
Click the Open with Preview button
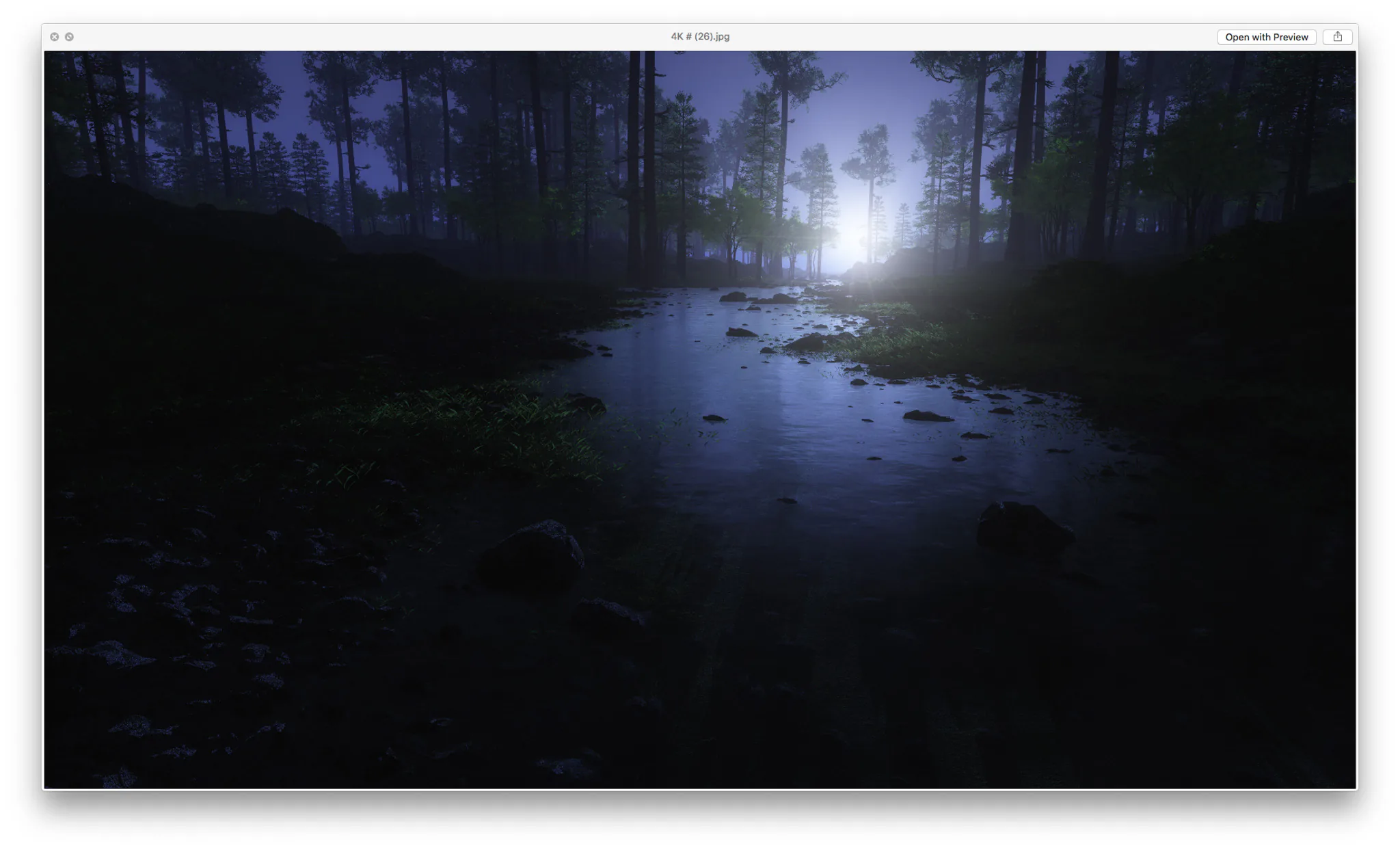(x=1266, y=37)
